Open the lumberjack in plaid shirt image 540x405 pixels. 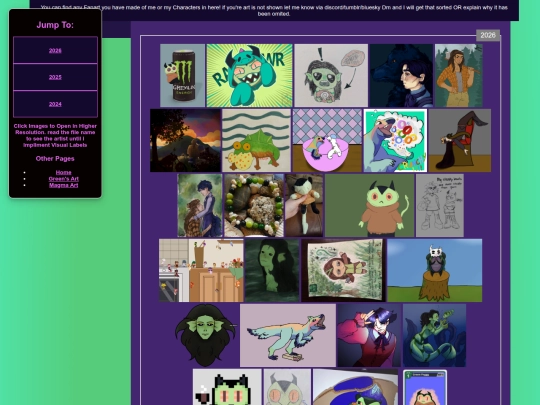coord(459,75)
